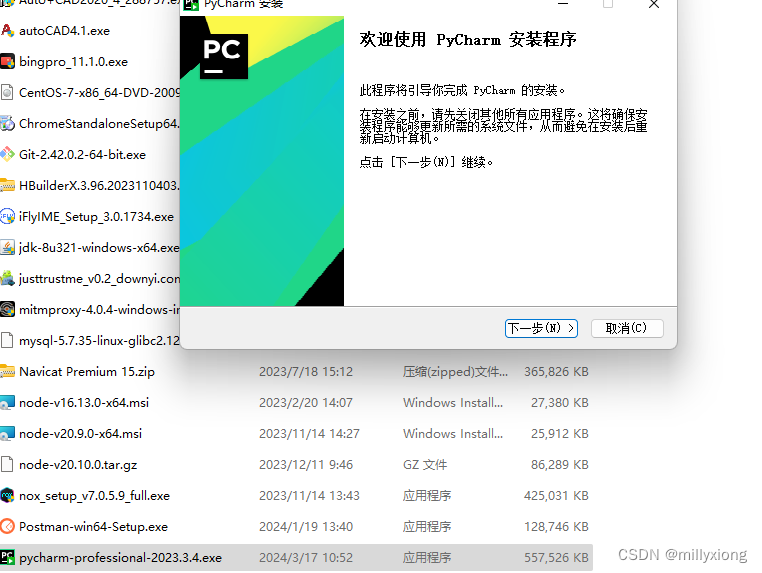Select the CentOS-7 DVD image file icon

(7, 92)
